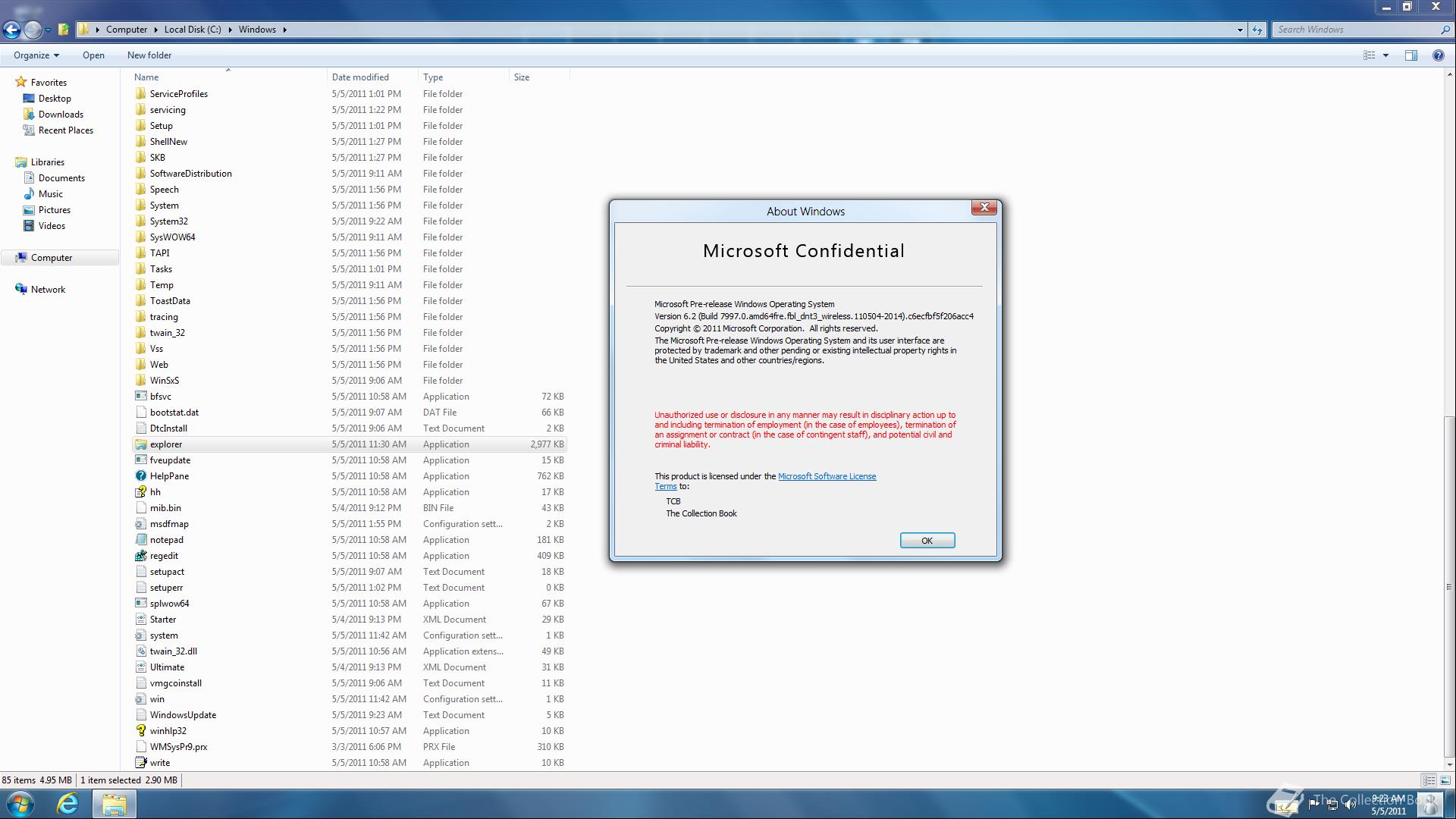This screenshot has height=819, width=1456.
Task: Click the volume speaker tray icon
Action: point(1350,805)
